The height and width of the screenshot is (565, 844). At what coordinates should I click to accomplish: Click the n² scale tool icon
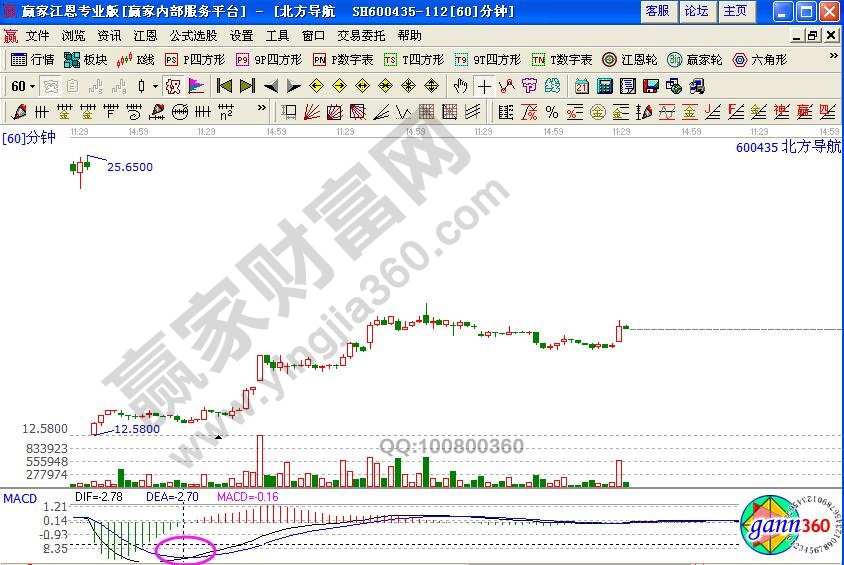pos(226,112)
